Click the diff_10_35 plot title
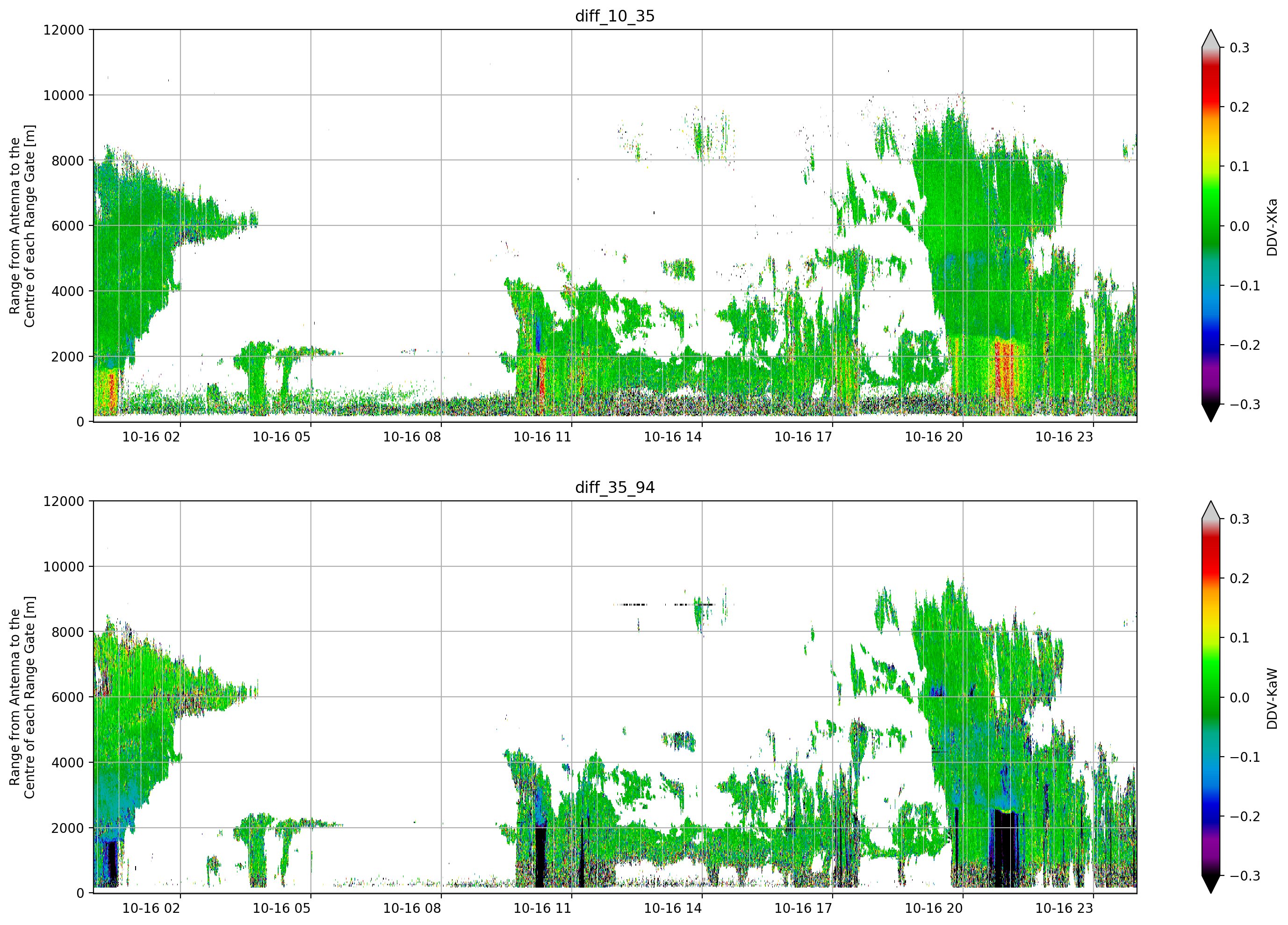This screenshot has width=1288, height=925. pos(615,16)
